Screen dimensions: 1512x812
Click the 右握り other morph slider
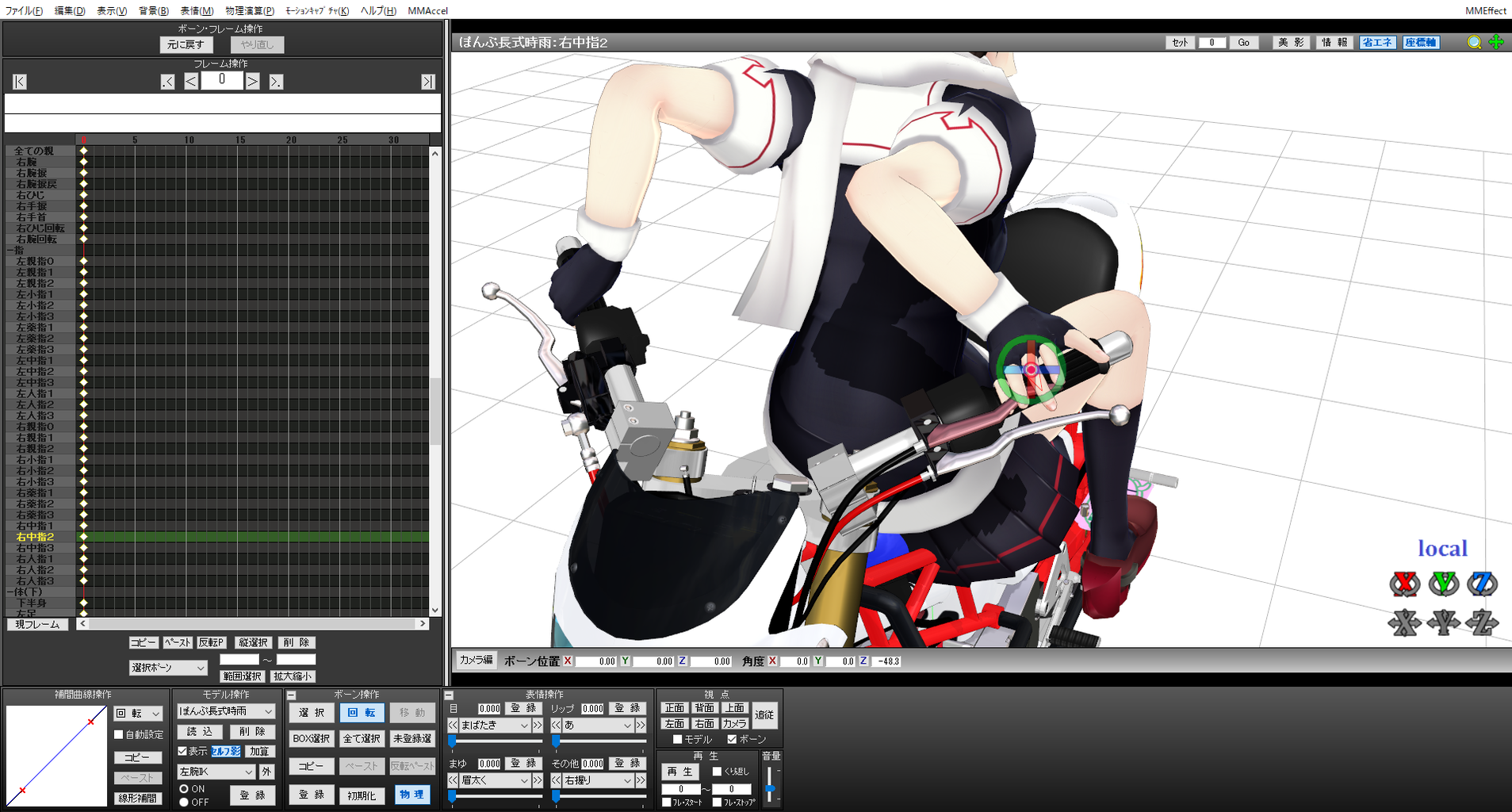point(599,795)
